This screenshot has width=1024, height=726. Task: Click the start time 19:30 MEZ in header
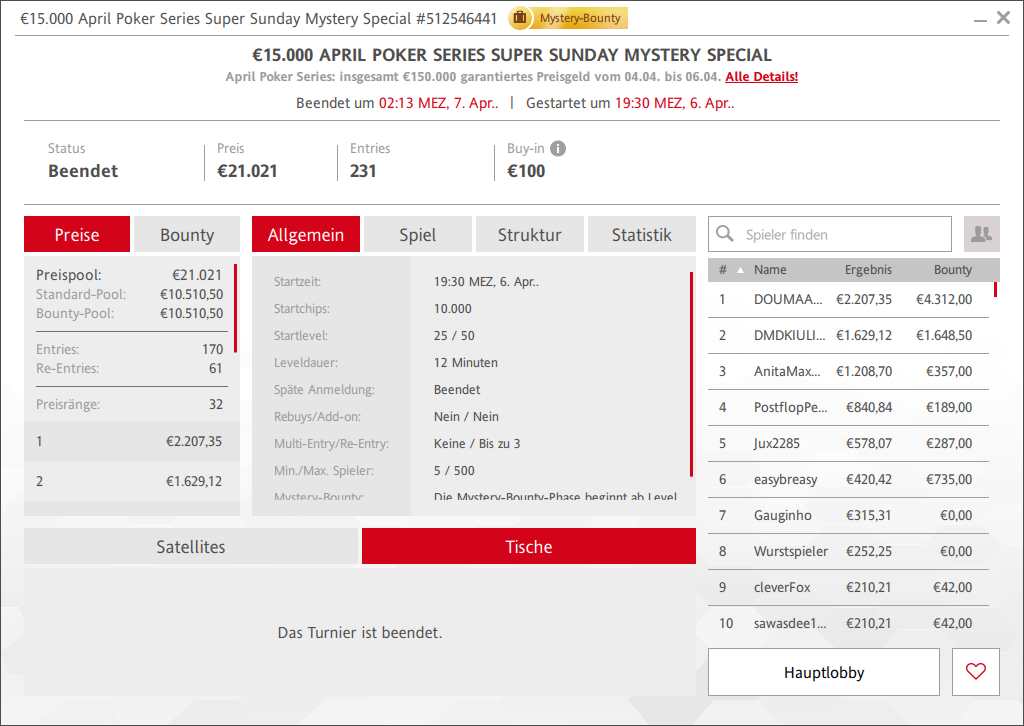[675, 103]
